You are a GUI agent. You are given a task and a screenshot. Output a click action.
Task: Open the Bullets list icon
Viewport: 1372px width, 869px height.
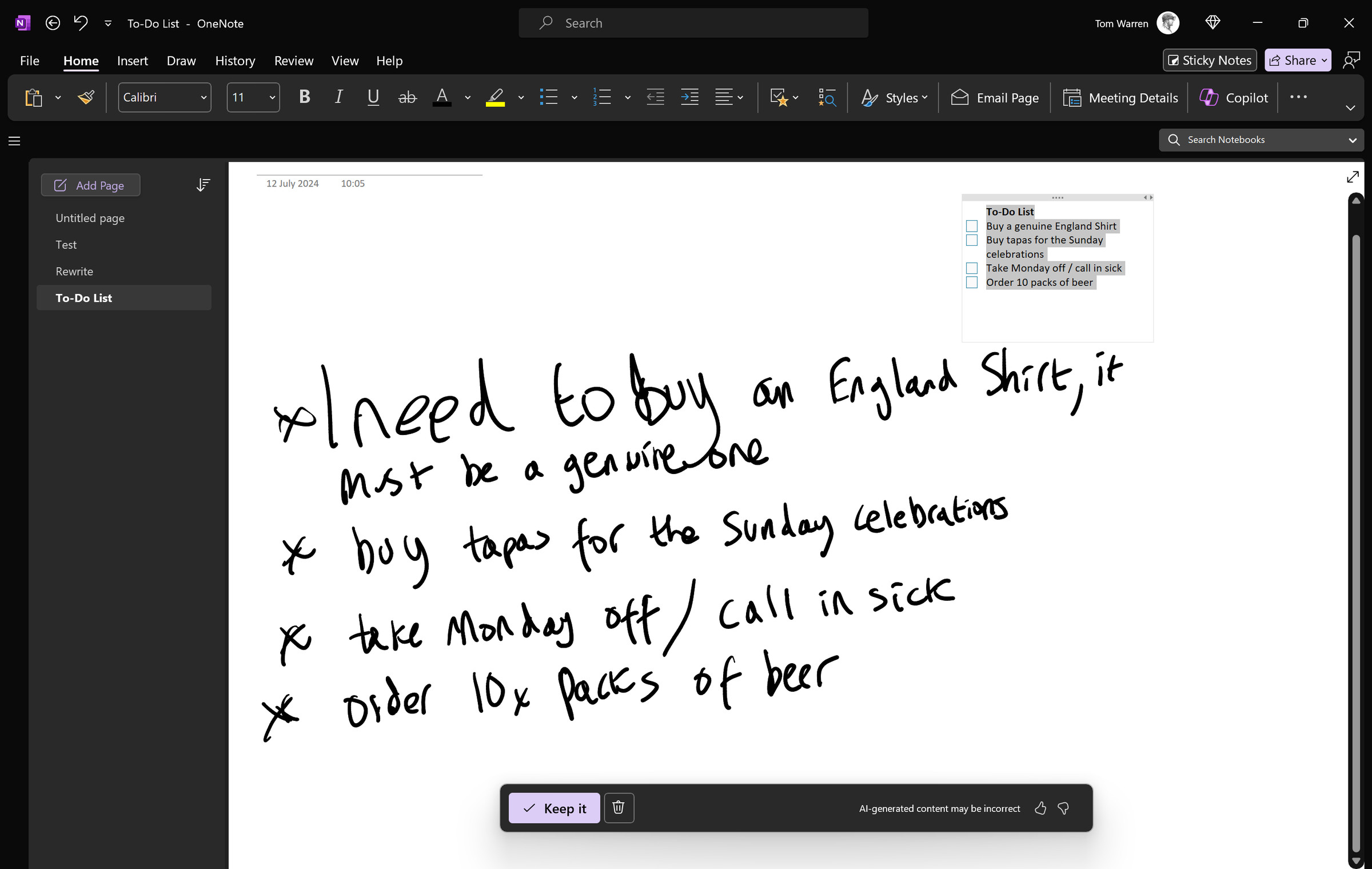click(x=549, y=97)
